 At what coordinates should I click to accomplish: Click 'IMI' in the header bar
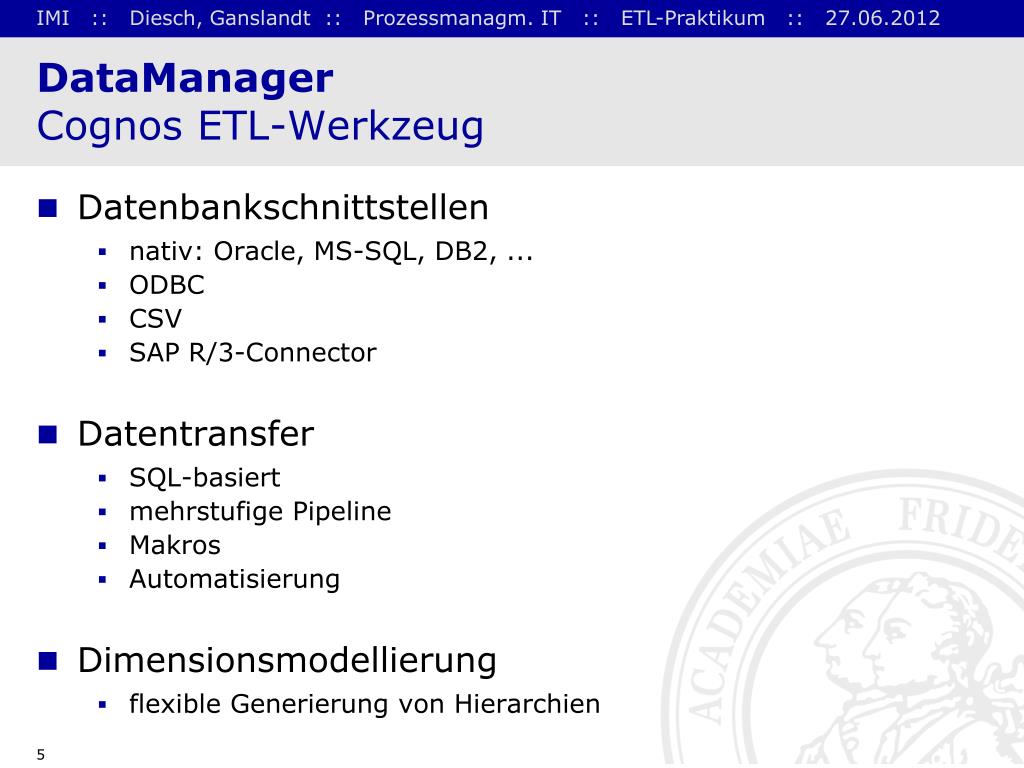[x=53, y=18]
